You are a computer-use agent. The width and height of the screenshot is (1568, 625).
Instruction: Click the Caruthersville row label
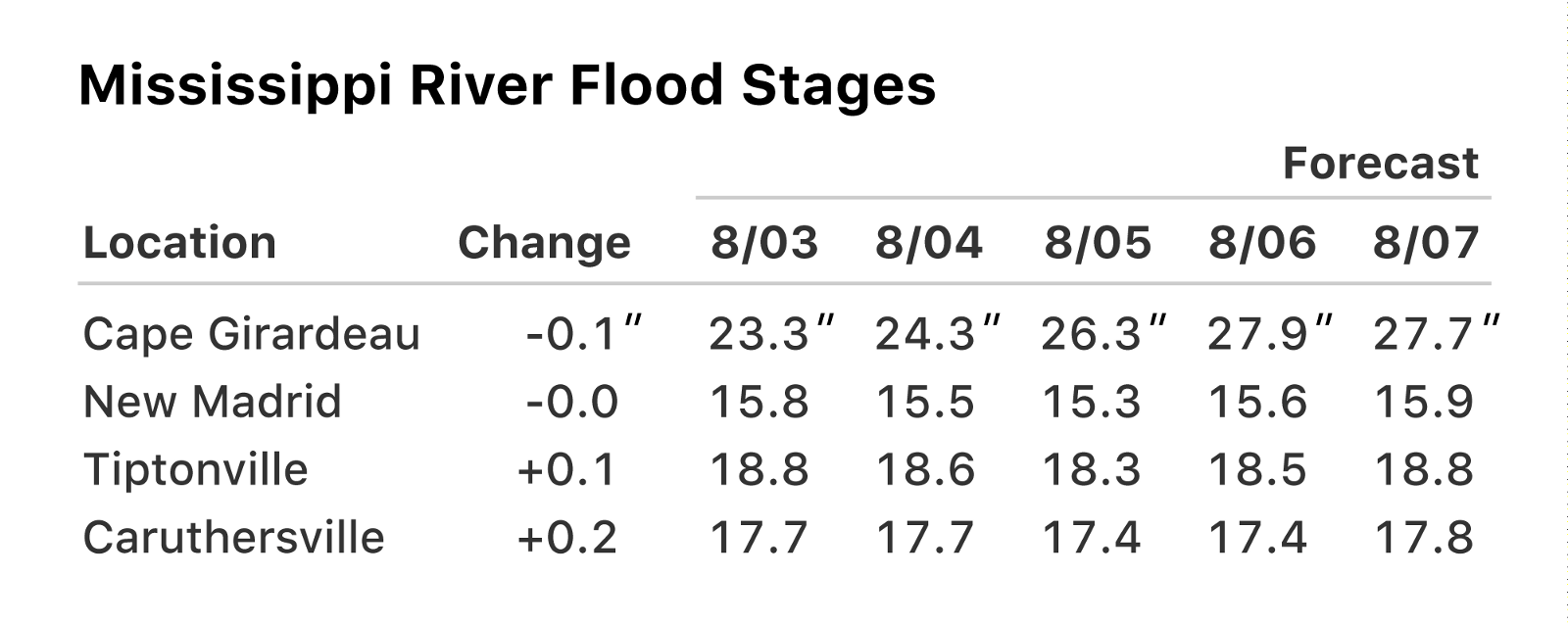click(234, 537)
